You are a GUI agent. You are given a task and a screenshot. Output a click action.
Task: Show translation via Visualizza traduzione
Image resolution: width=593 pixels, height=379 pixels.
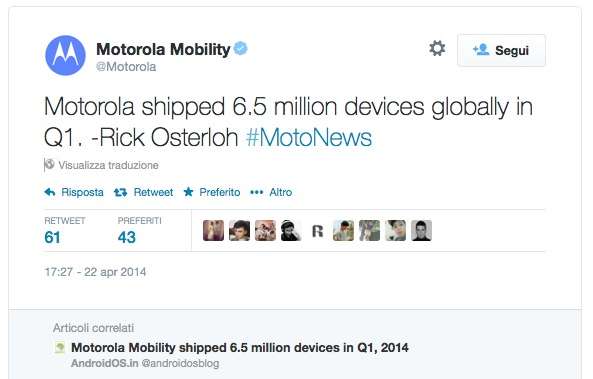click(108, 165)
